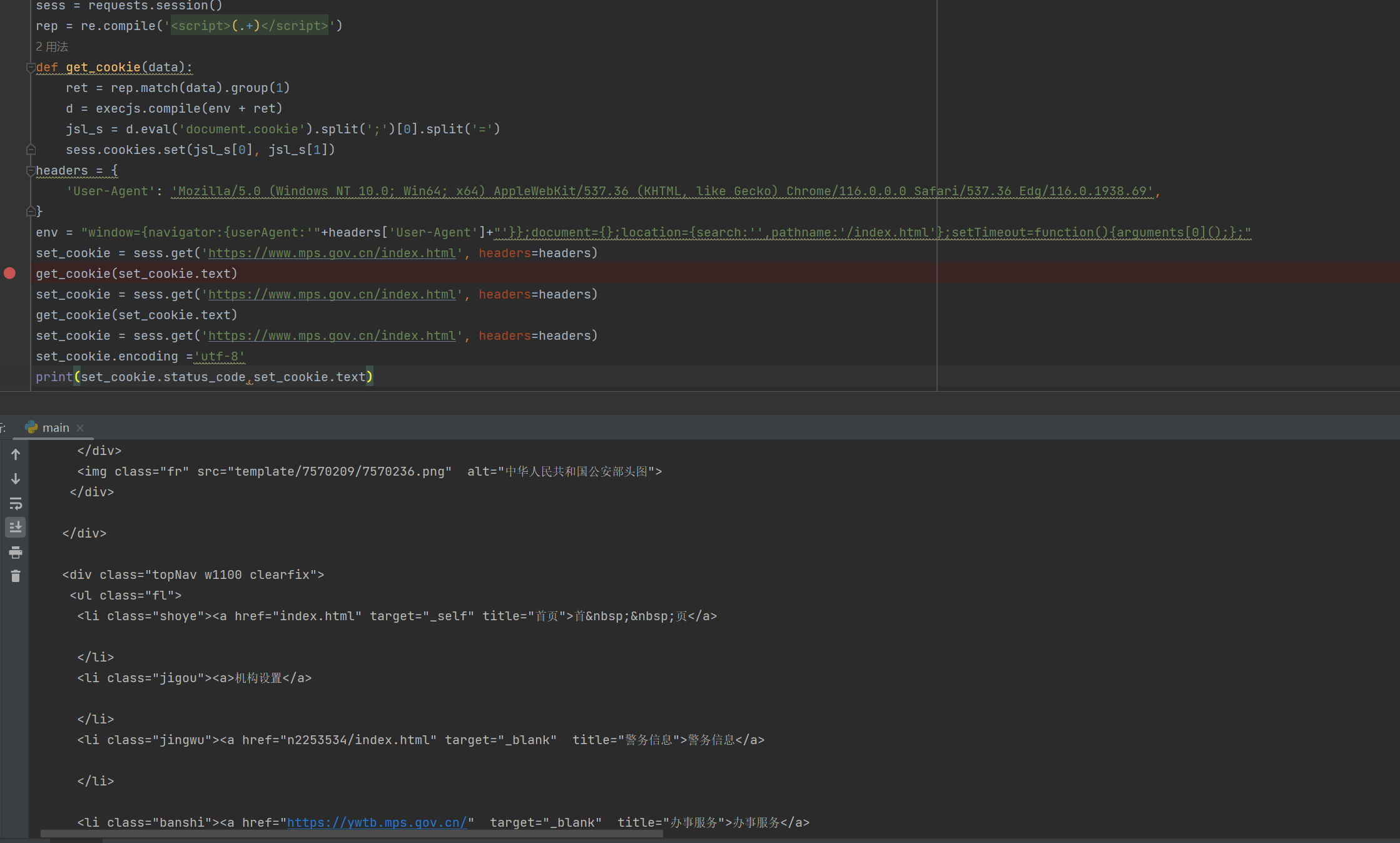
Task: Toggle soft-wrap in the run console
Action: [16, 503]
